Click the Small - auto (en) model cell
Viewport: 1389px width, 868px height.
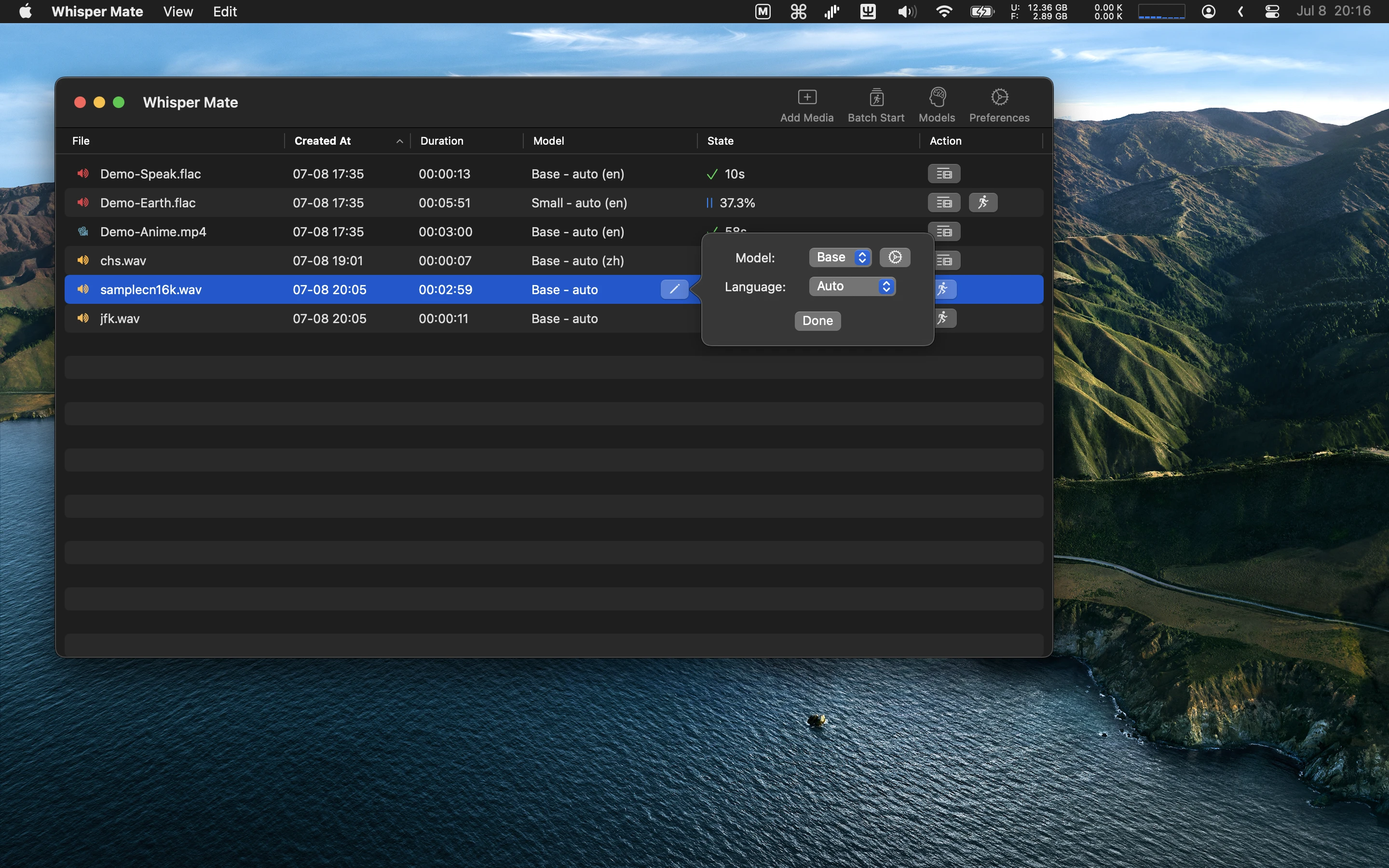point(579,203)
